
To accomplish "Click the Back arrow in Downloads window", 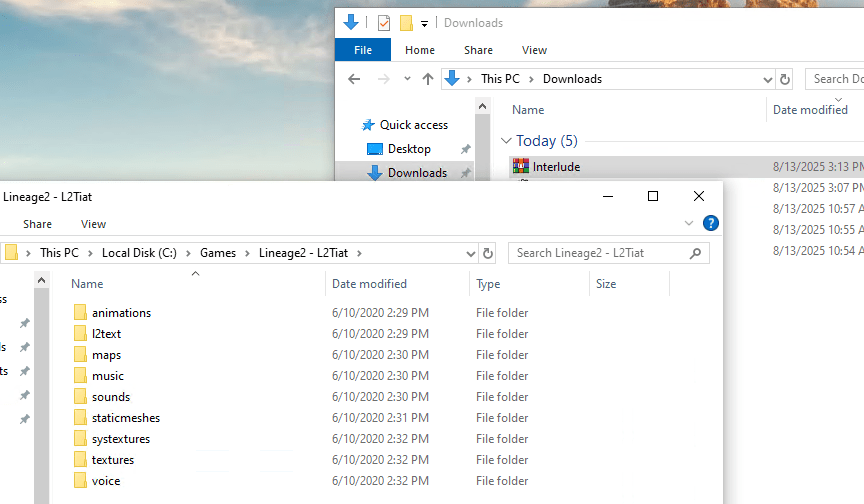I will click(354, 79).
